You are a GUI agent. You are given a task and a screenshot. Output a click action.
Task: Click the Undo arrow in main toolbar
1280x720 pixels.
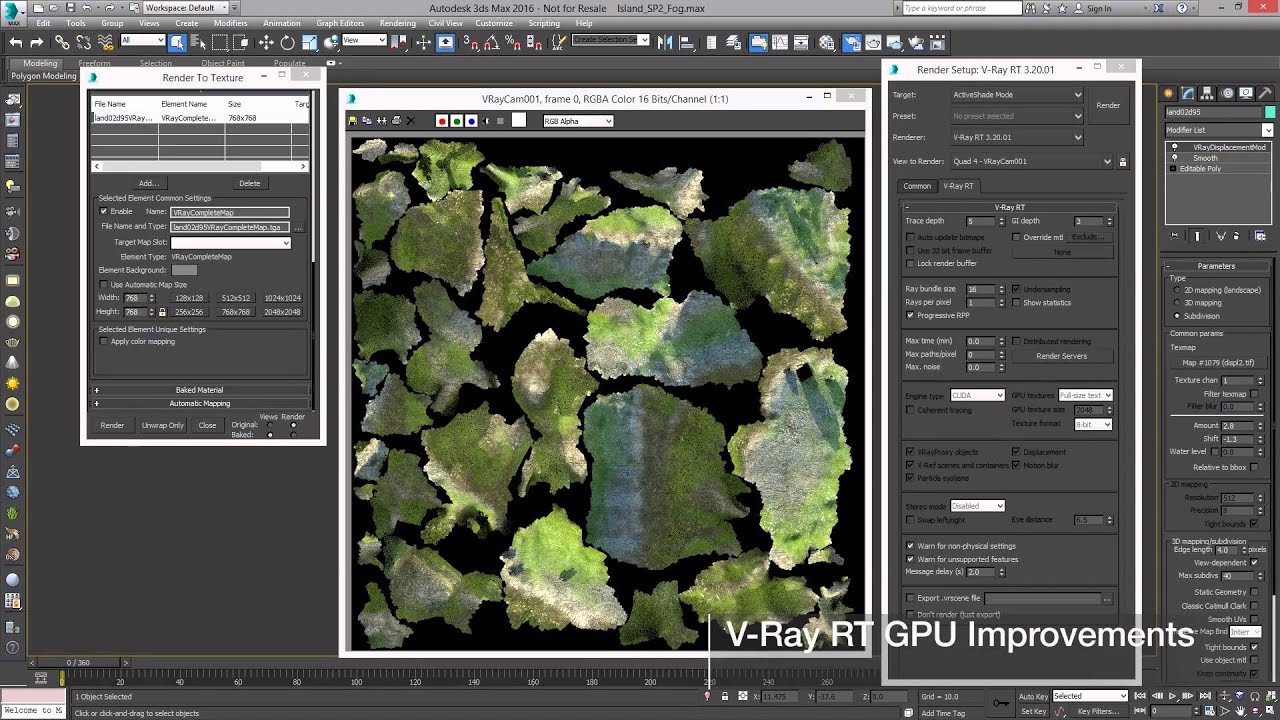[15, 42]
